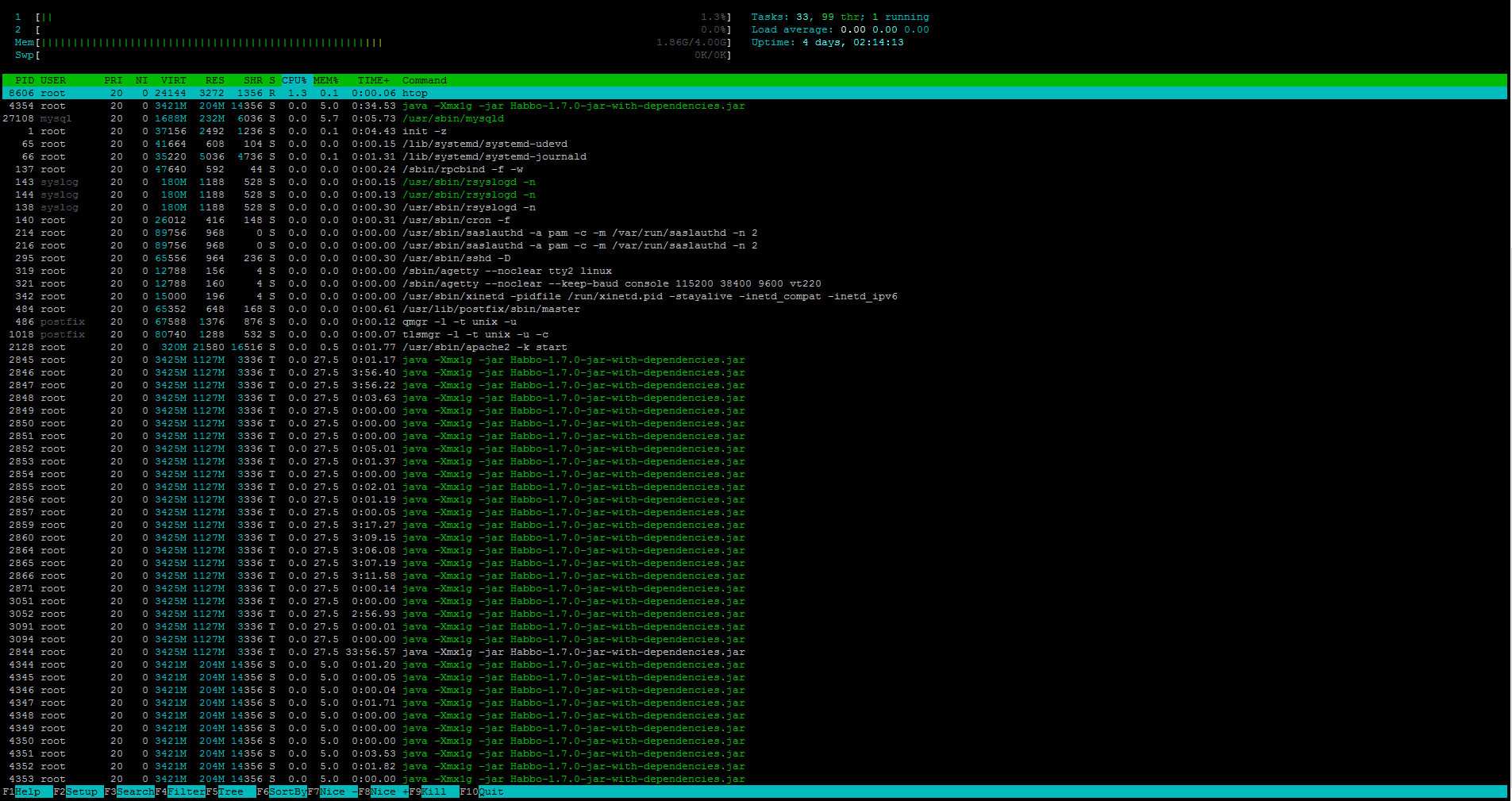Open F2 Setup in the function bar
This screenshot has width=1512, height=801.
(78, 791)
